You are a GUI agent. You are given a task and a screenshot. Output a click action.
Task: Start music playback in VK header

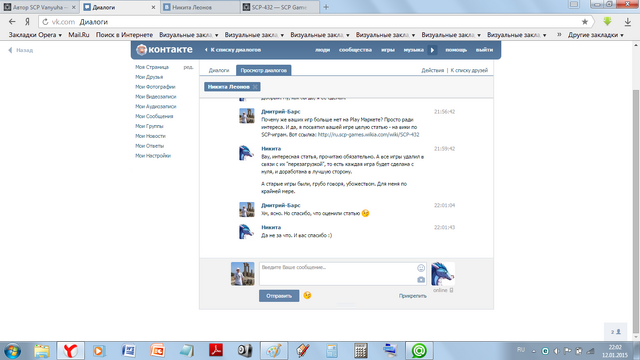432,50
